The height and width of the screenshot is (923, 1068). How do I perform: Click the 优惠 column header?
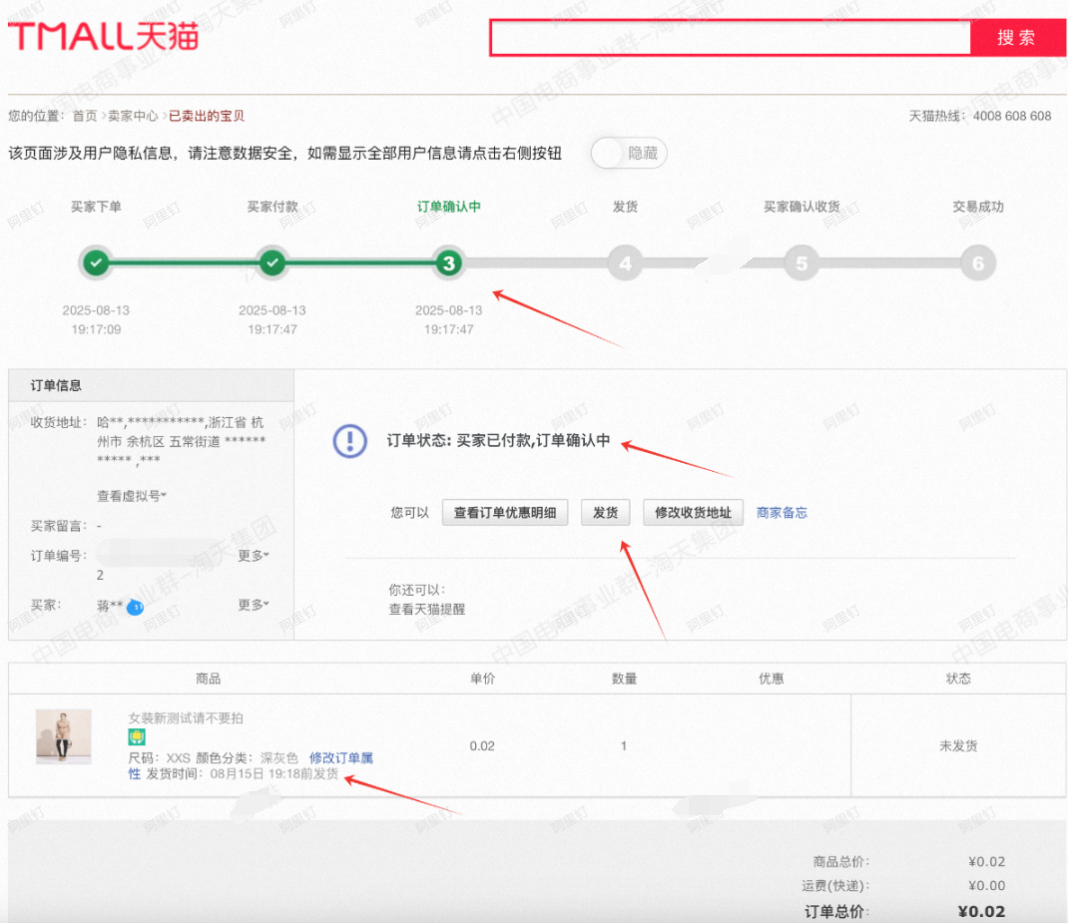pos(771,678)
